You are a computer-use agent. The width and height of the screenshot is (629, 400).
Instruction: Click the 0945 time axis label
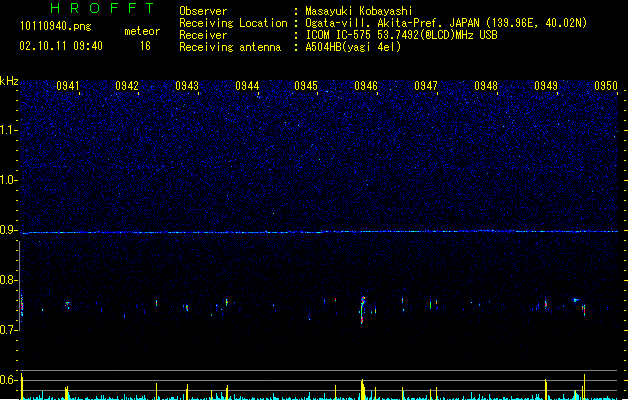[x=306, y=86]
